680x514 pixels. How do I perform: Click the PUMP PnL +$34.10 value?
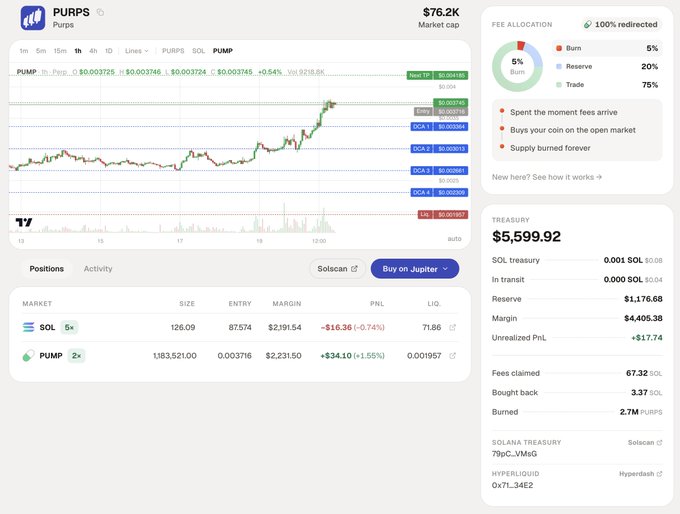(336, 356)
